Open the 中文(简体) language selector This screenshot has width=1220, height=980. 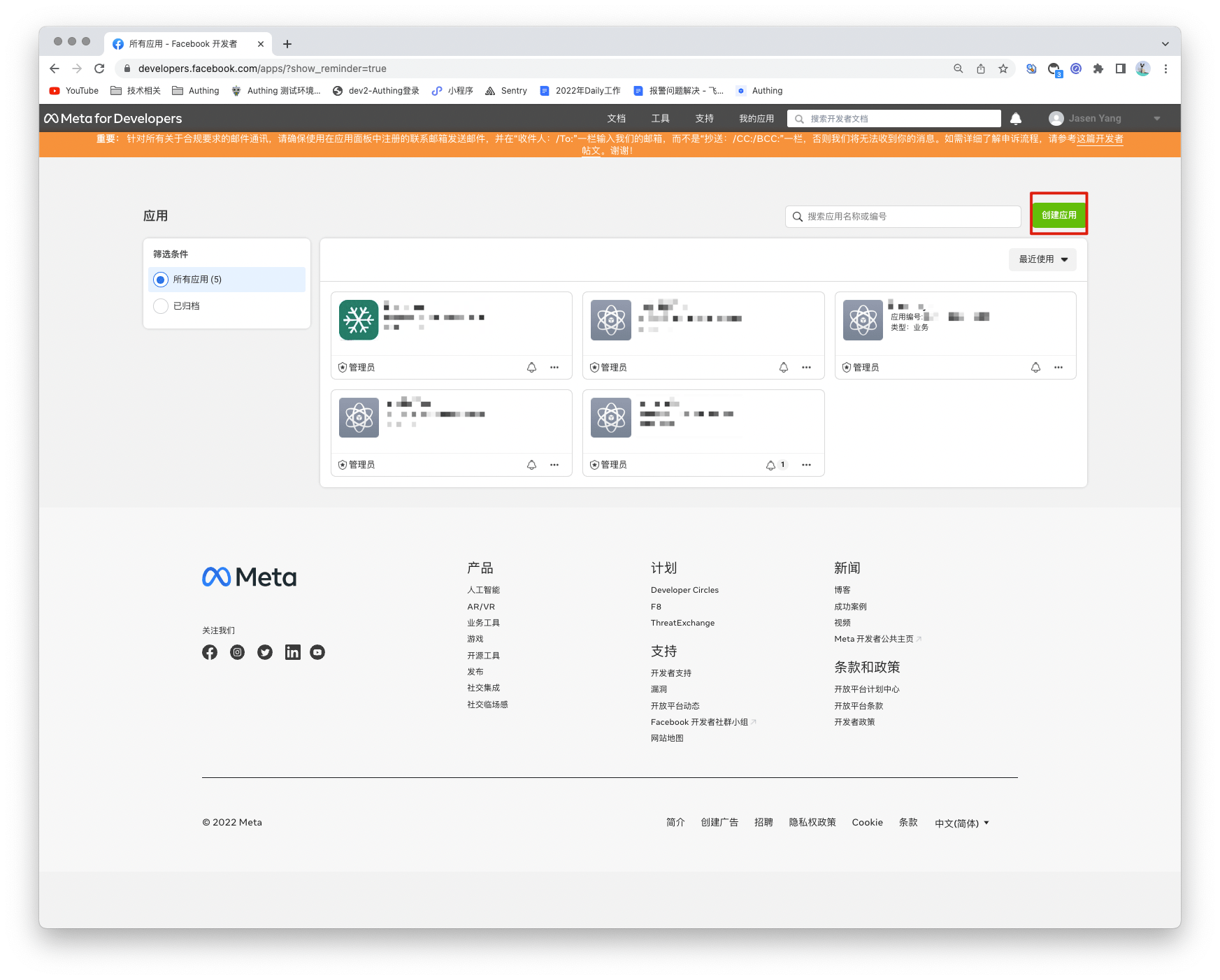961,823
